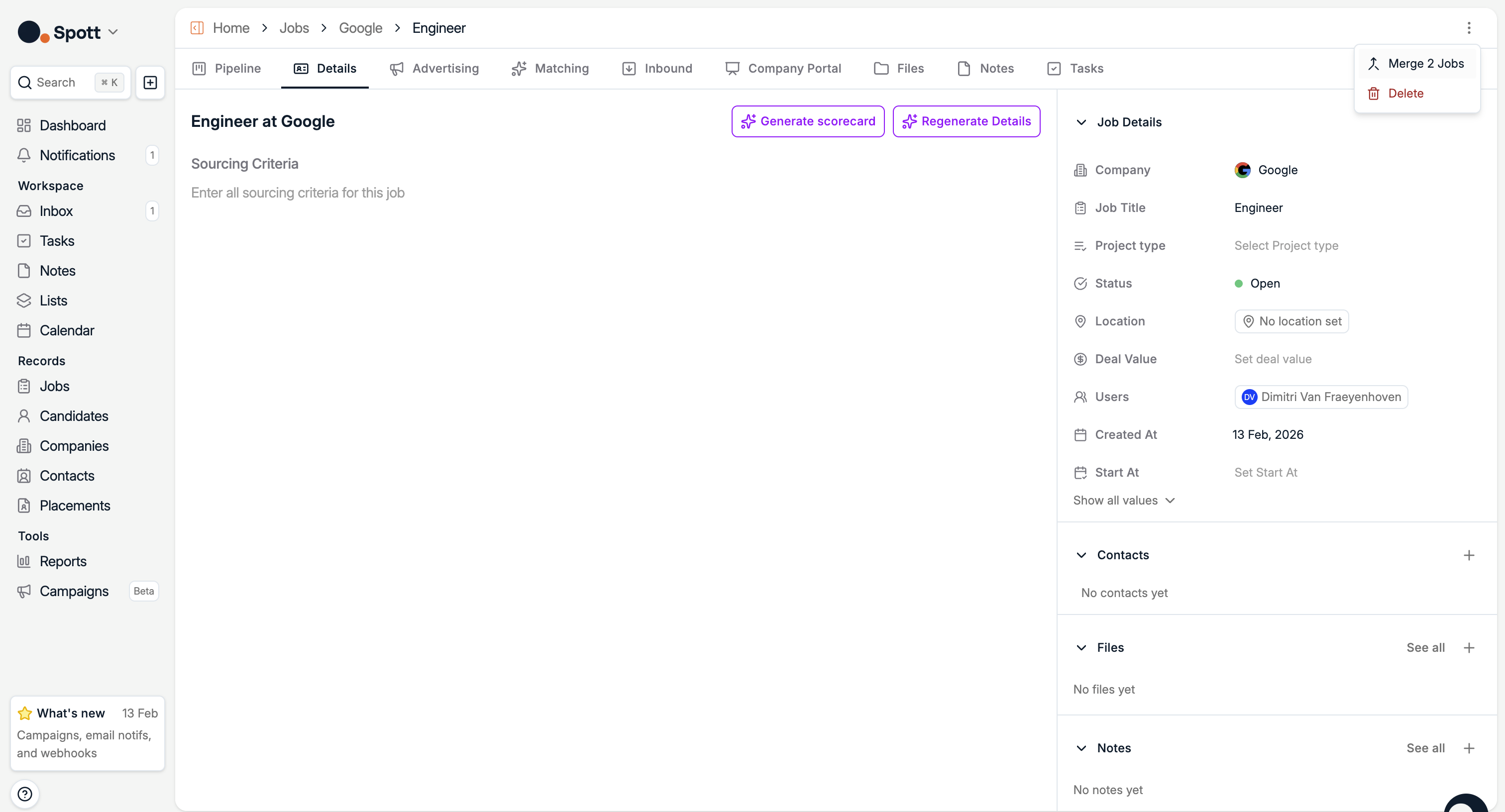
Task: Switch to the Inbound tab
Action: pyautogui.click(x=657, y=68)
